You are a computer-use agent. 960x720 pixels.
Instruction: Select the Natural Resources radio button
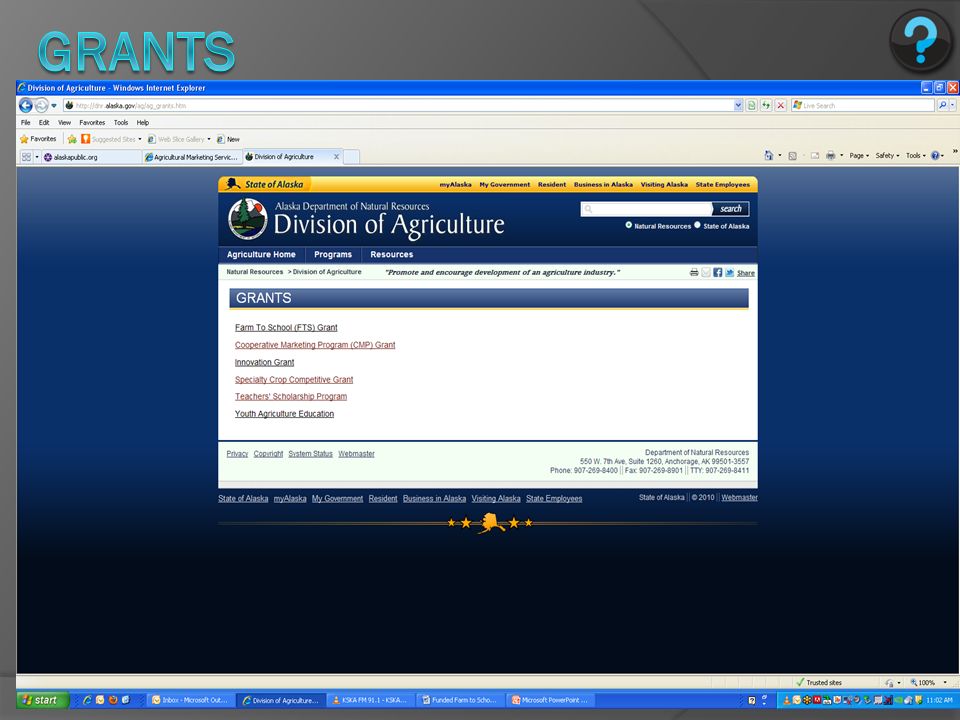pyautogui.click(x=628, y=225)
